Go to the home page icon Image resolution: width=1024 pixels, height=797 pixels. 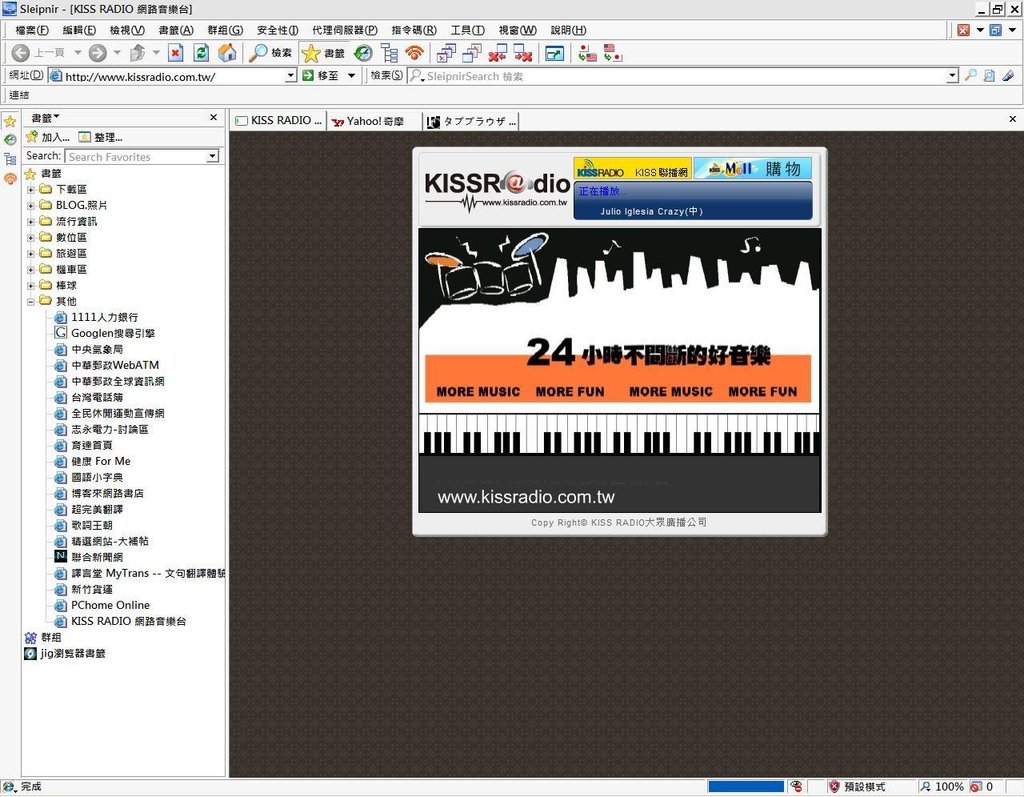pyautogui.click(x=227, y=53)
